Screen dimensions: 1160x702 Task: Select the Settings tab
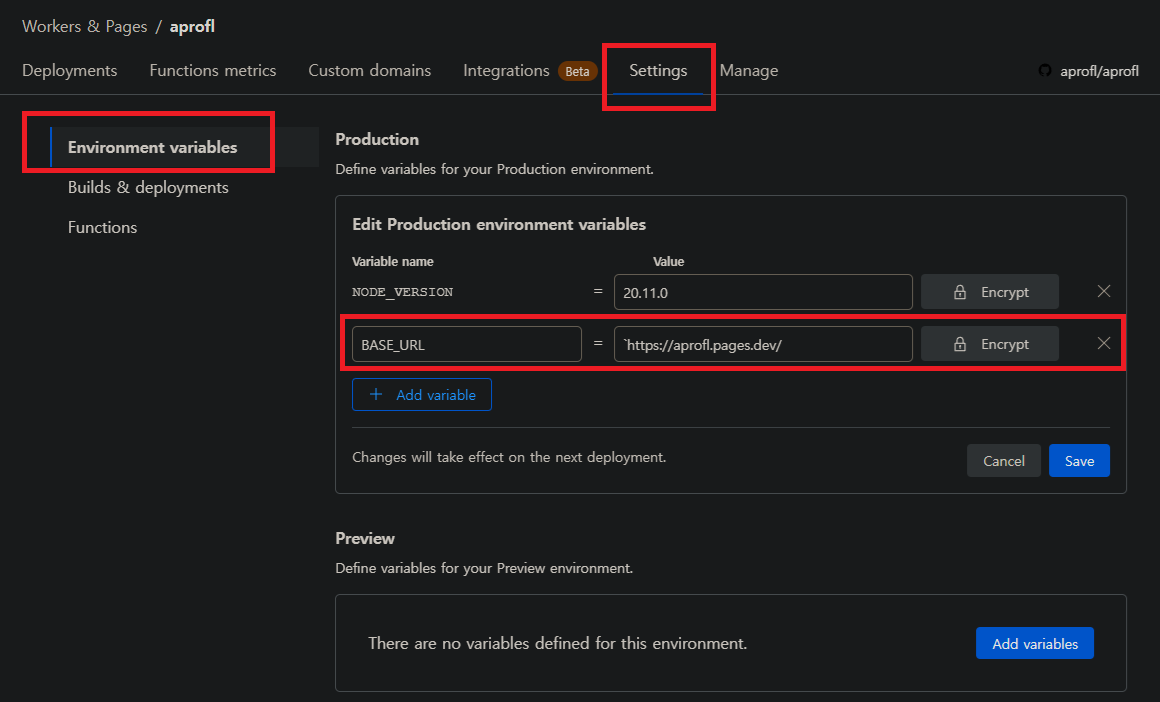tap(658, 70)
